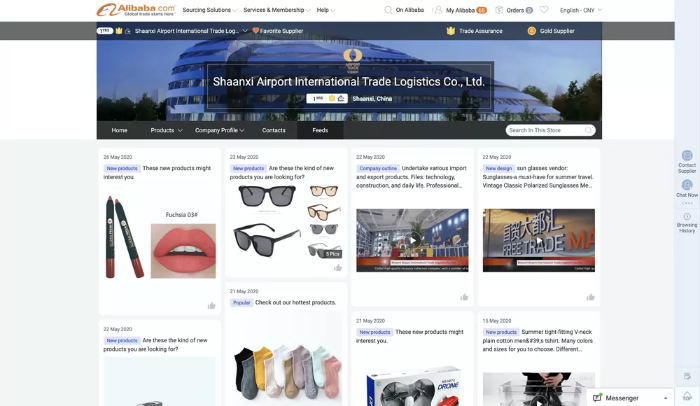Screen dimensions: 700x406
Task: Click the Favorite Supplier button
Action: 278,31
